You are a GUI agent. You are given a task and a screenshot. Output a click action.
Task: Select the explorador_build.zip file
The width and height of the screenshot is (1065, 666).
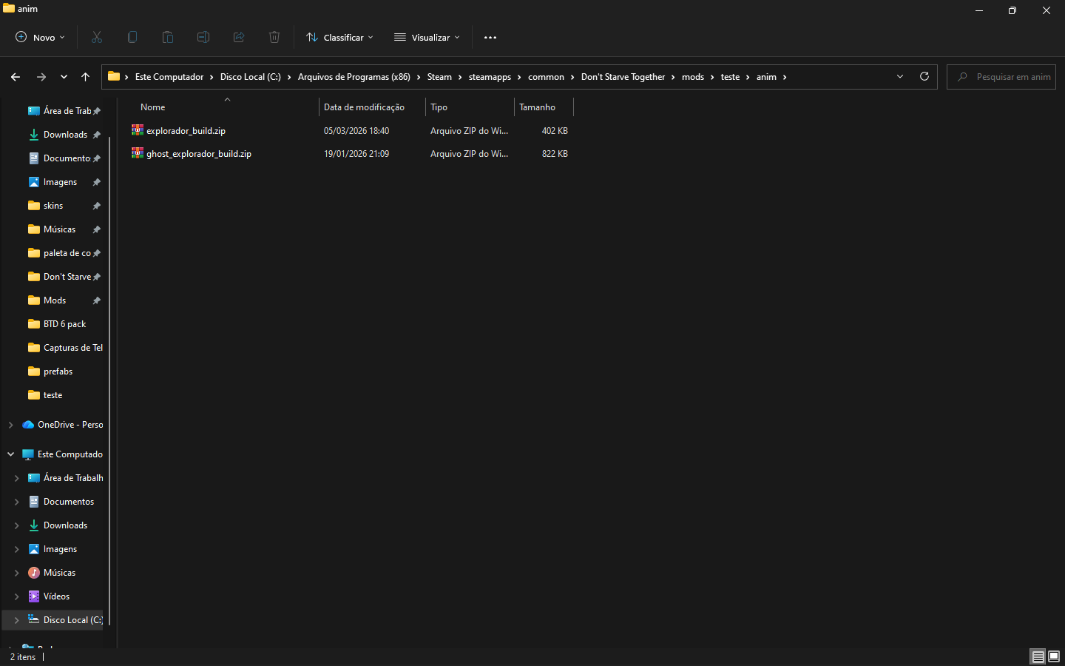point(186,131)
